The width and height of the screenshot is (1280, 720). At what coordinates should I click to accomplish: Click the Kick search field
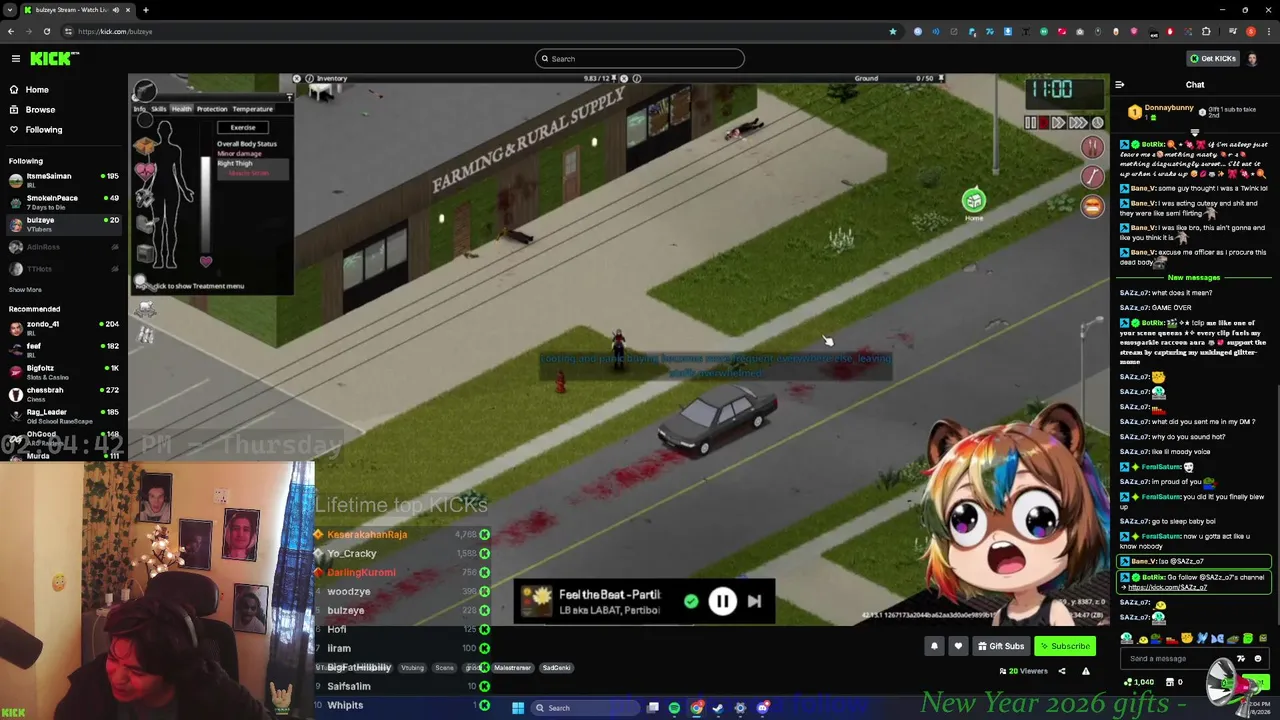tap(640, 59)
